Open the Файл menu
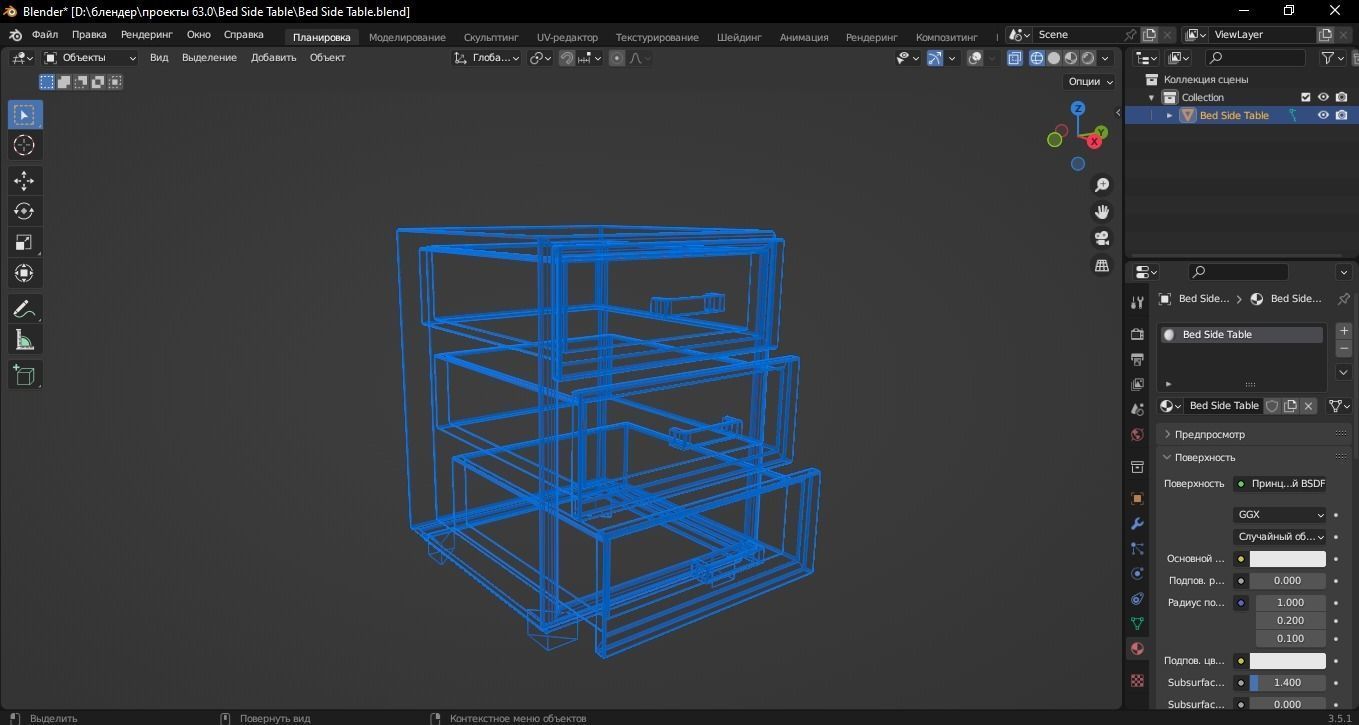 click(44, 35)
